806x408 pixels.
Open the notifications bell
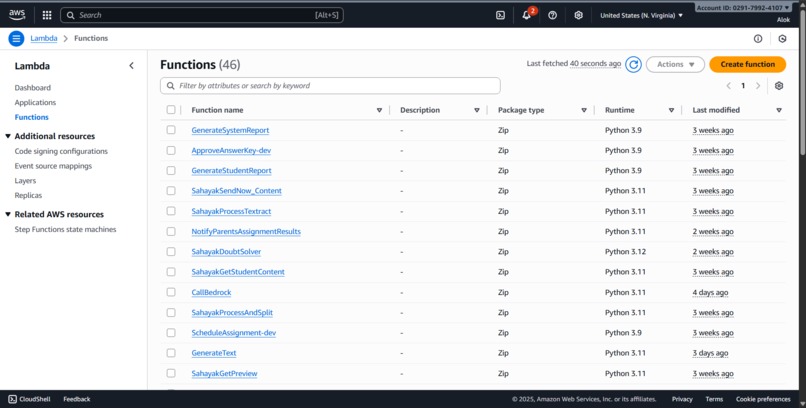(x=526, y=15)
